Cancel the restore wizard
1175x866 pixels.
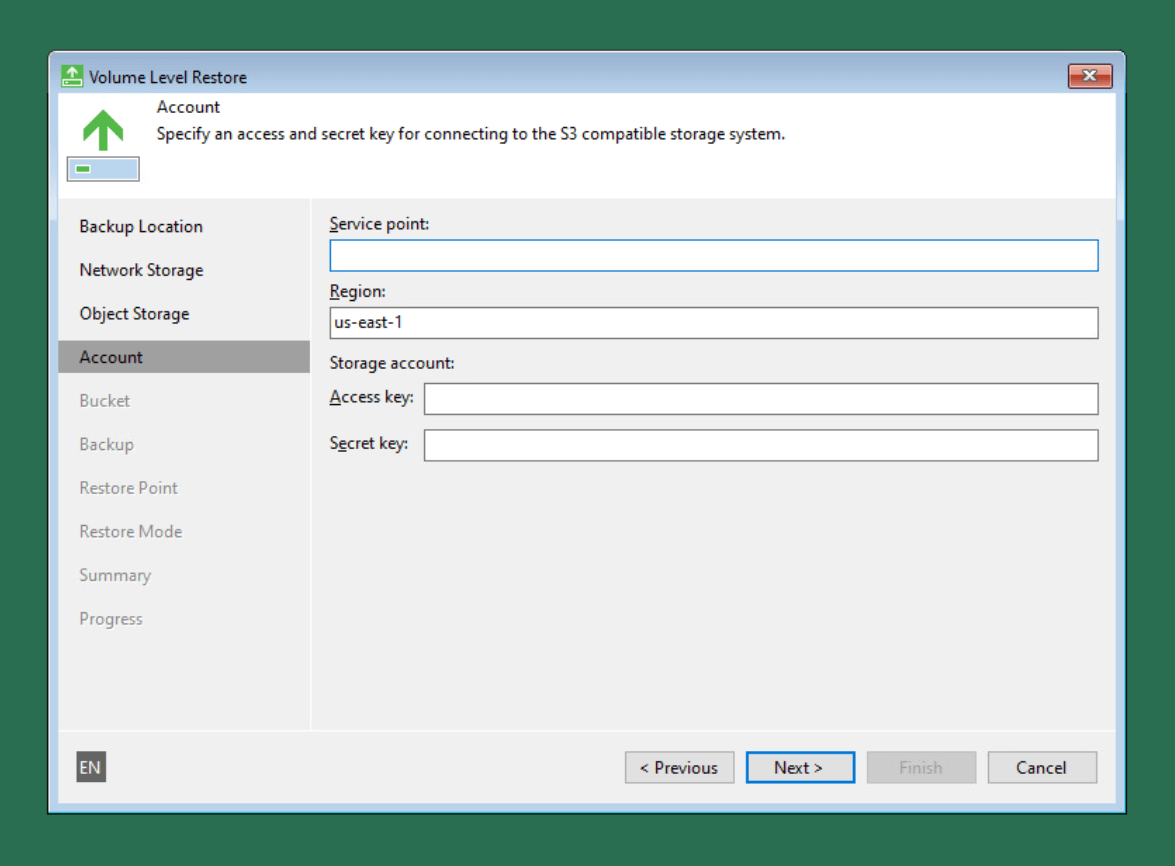click(1041, 767)
